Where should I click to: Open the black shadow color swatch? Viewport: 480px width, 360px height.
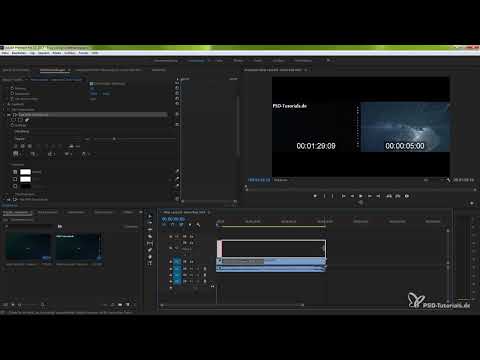click(x=25, y=186)
